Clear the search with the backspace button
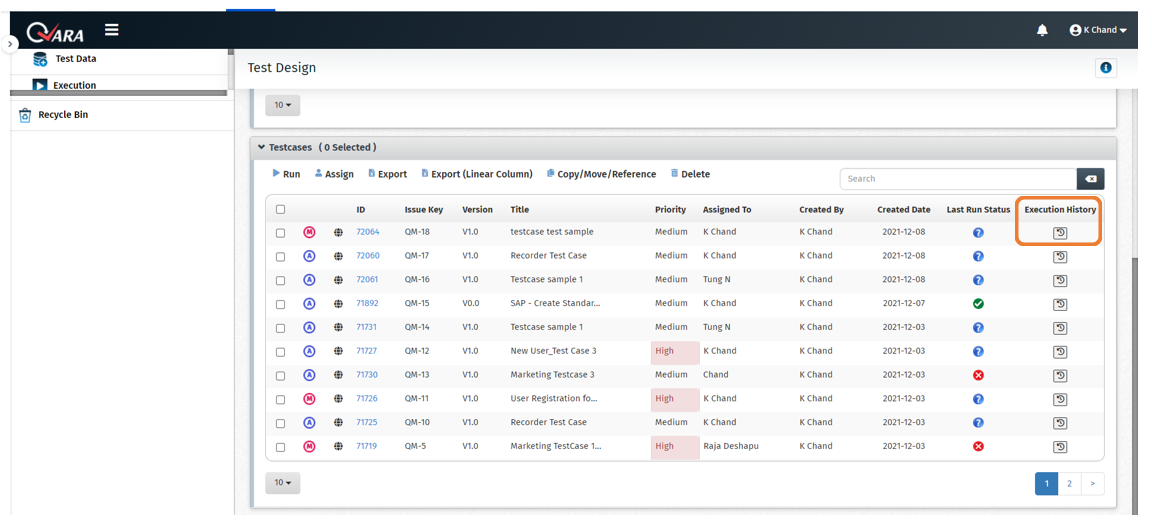1152x523 pixels. coord(1090,178)
